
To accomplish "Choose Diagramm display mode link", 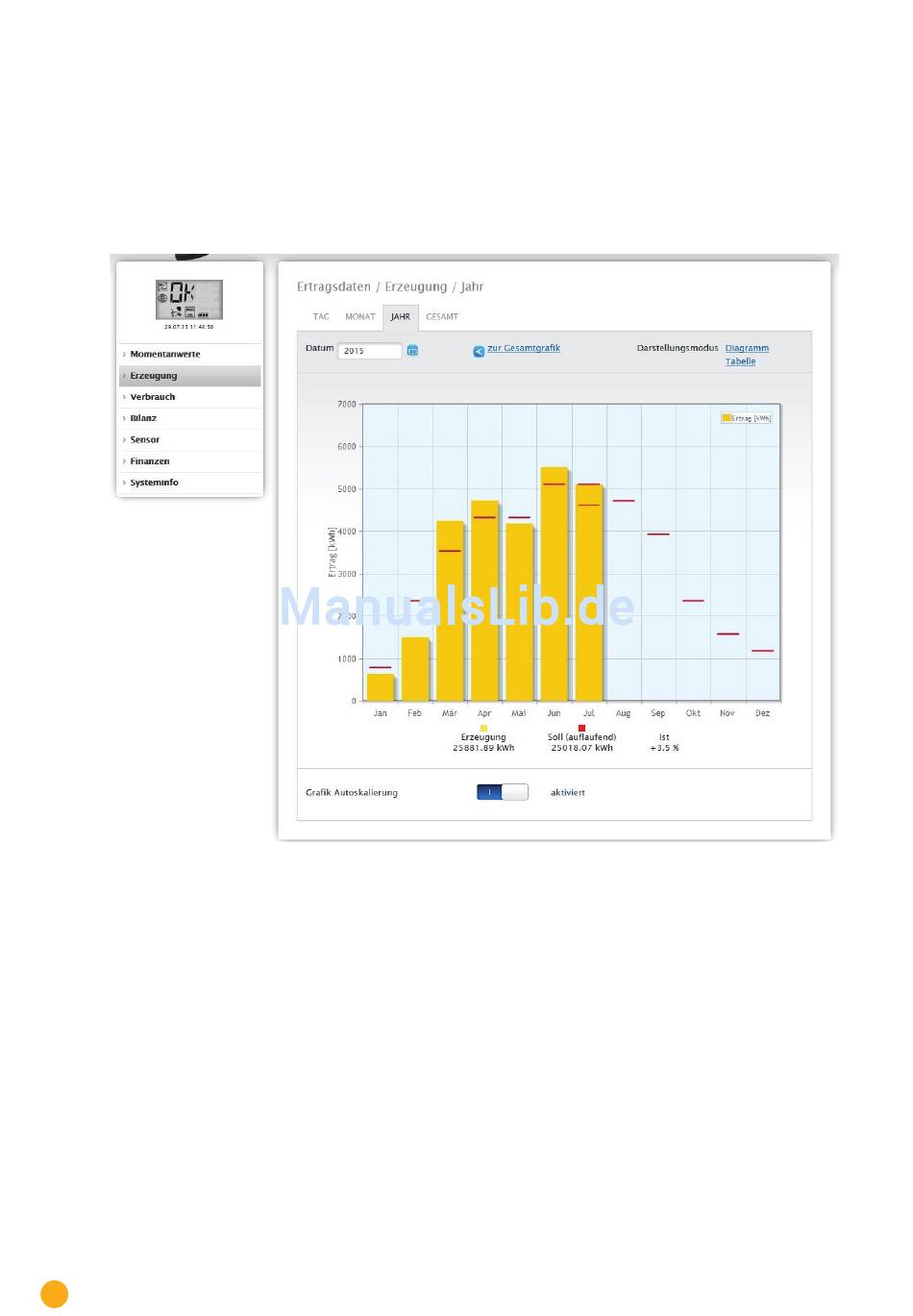I will click(747, 348).
